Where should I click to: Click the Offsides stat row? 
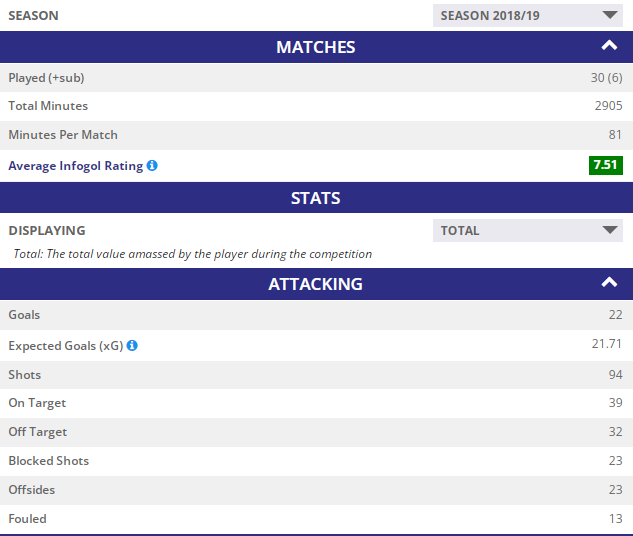pos(316,490)
